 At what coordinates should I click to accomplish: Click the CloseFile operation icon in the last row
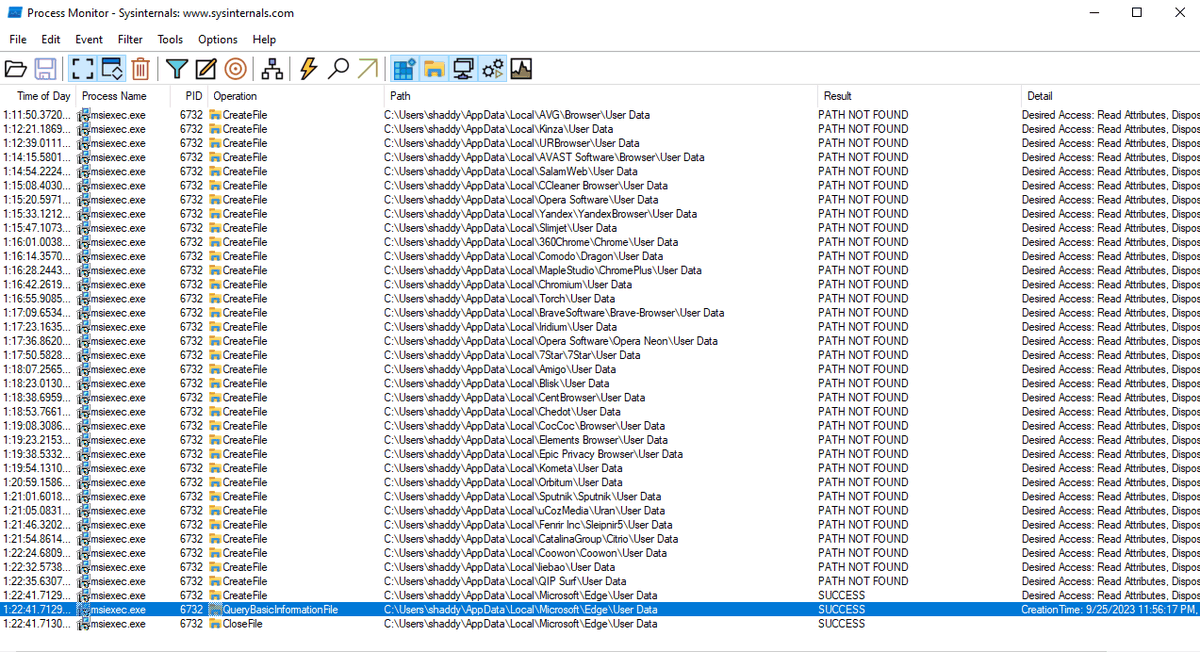click(214, 624)
